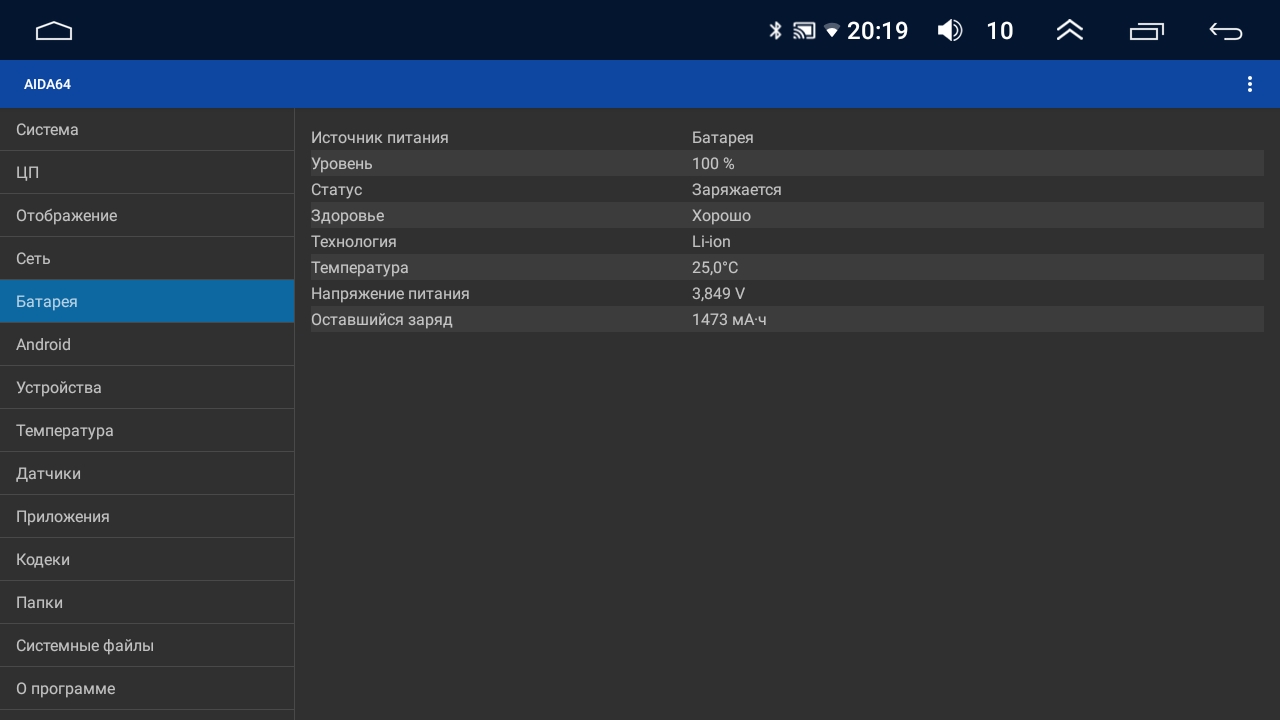Open the Система section

tap(147, 130)
